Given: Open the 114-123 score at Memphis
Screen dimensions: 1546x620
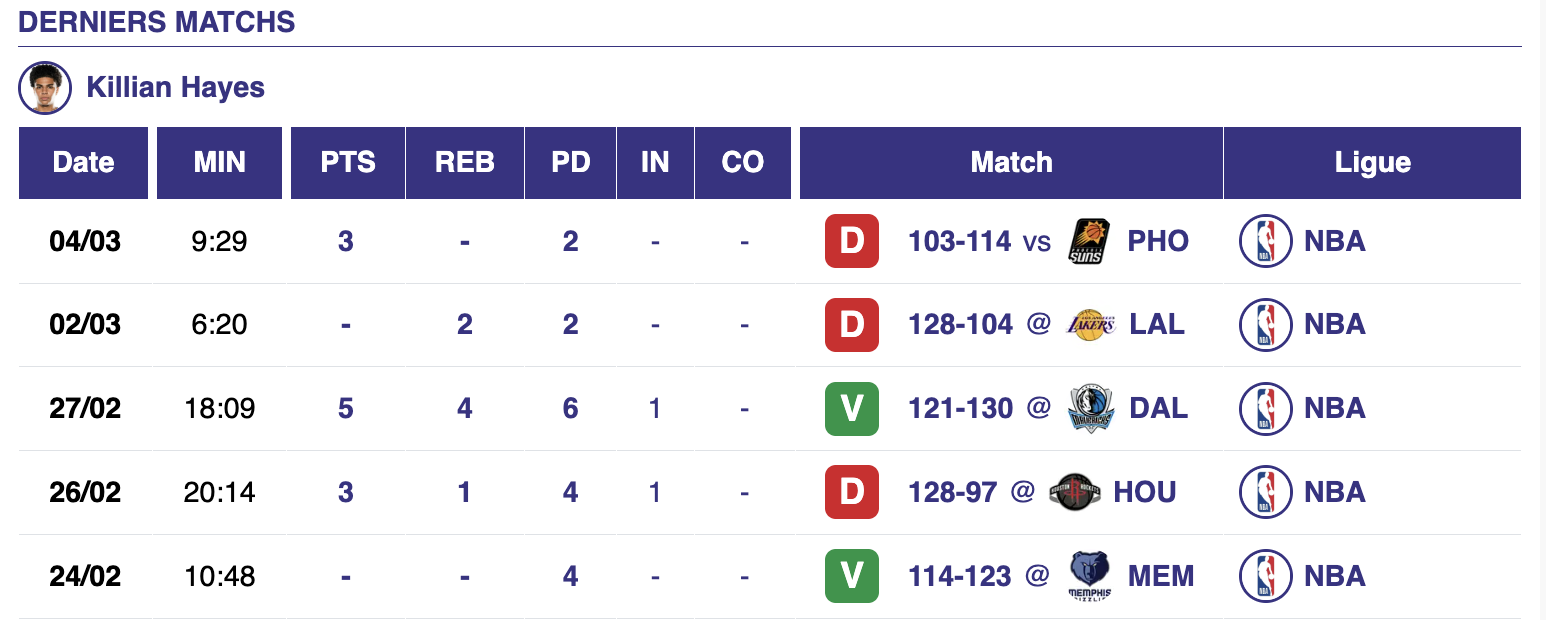Looking at the screenshot, I should coord(959,576).
